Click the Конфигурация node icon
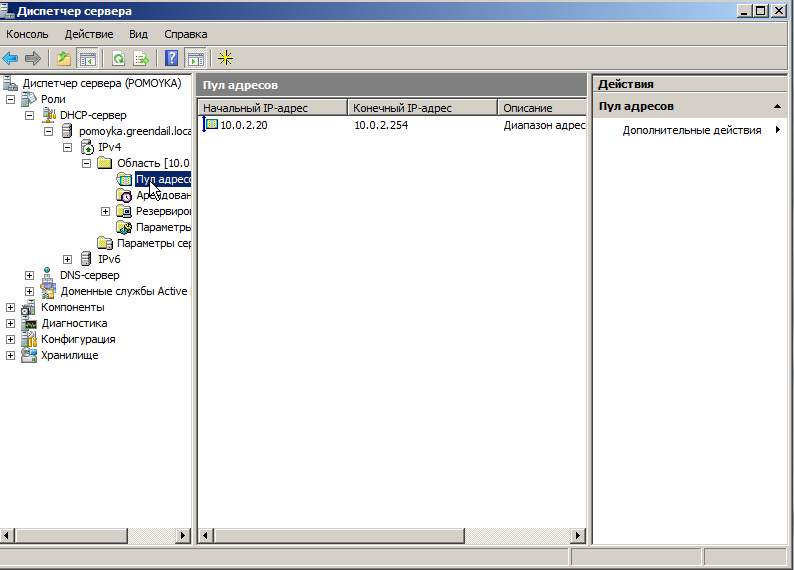Viewport: 794px width, 570px height. tap(29, 339)
